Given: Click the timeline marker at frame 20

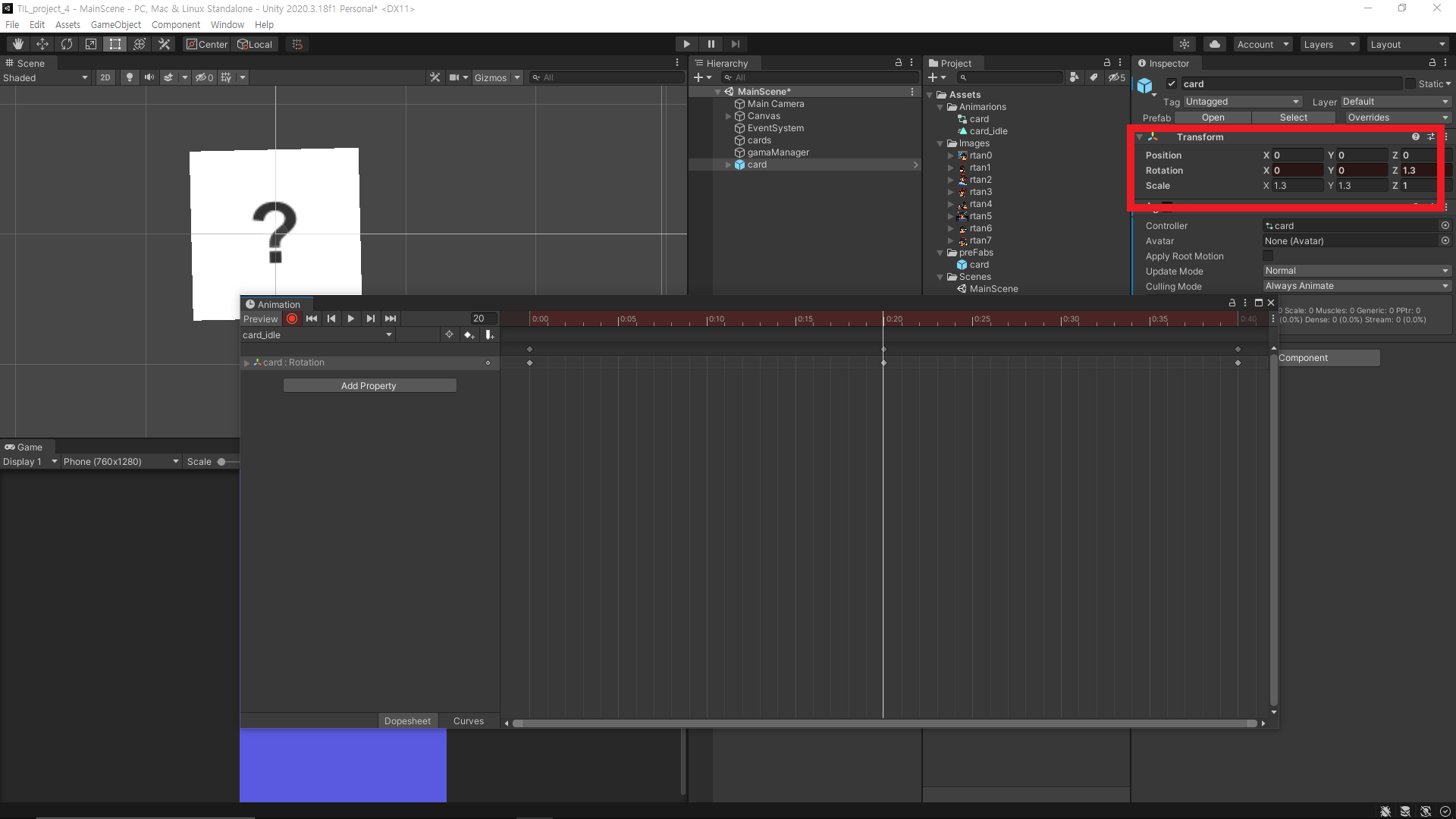Looking at the screenshot, I should (x=884, y=318).
